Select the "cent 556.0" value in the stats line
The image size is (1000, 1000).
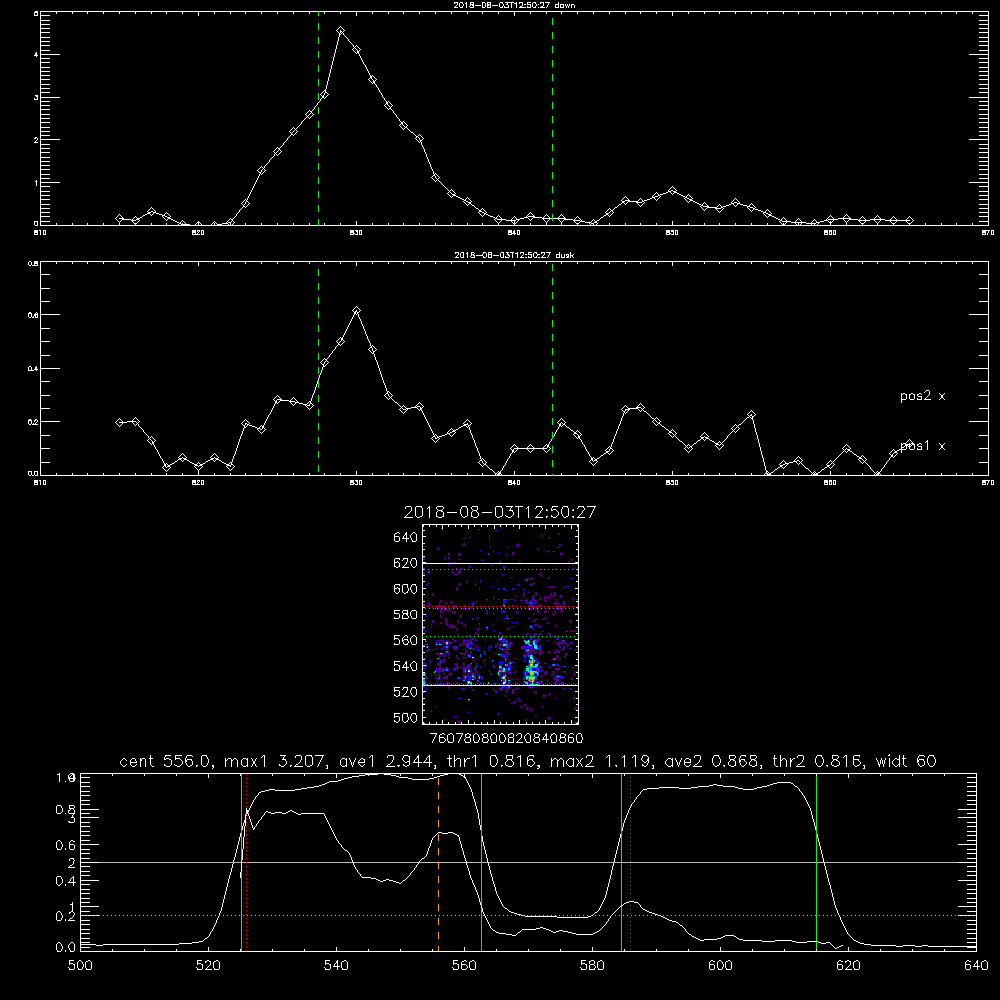point(166,761)
